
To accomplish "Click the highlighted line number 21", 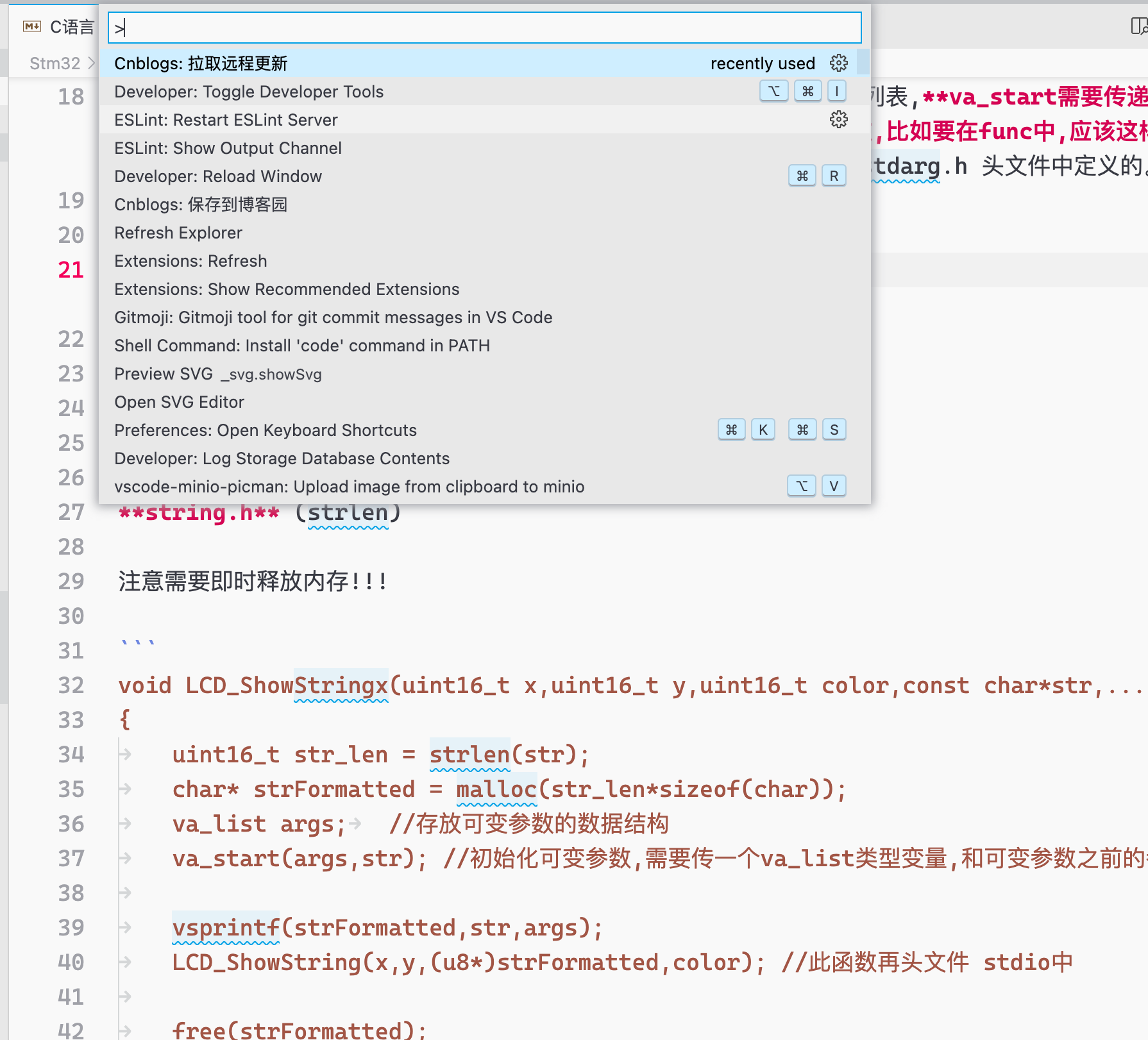I will tap(71, 270).
